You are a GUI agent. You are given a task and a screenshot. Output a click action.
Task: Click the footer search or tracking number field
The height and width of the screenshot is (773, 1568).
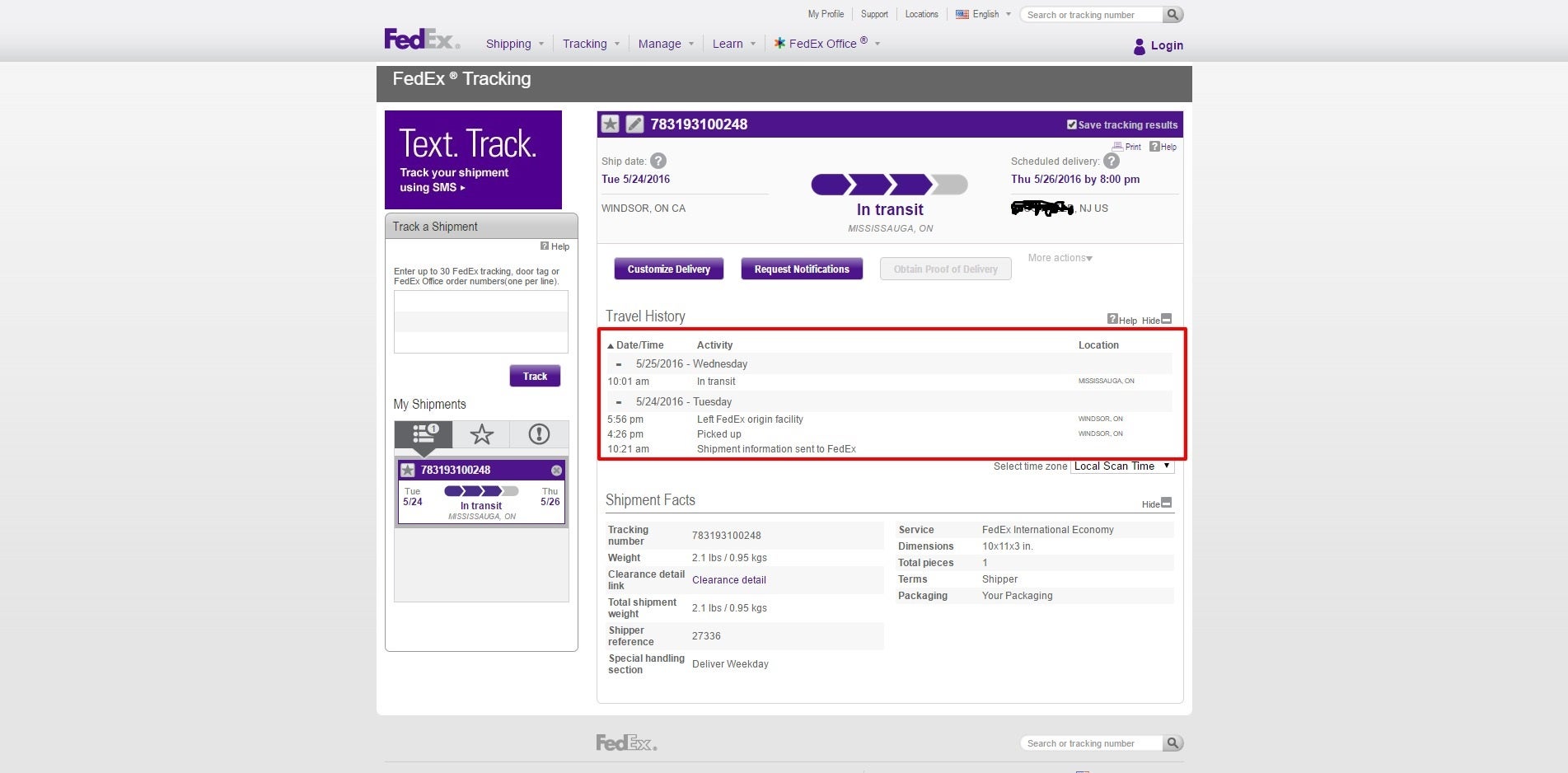pyautogui.click(x=1091, y=743)
